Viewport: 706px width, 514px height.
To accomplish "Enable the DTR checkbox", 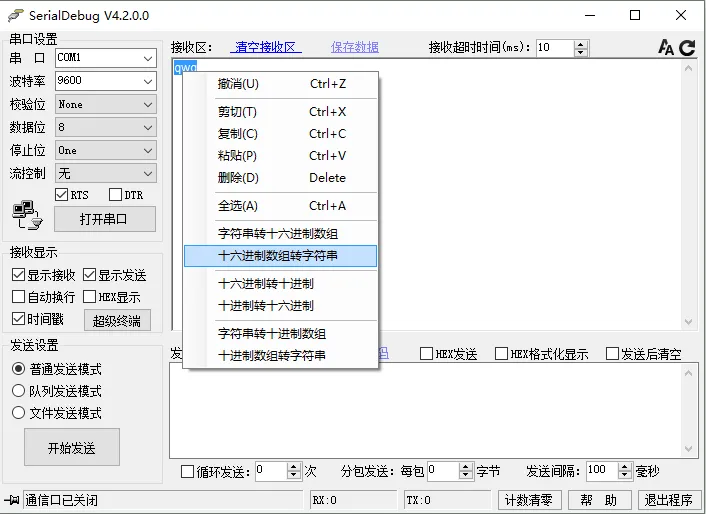I will point(115,194).
